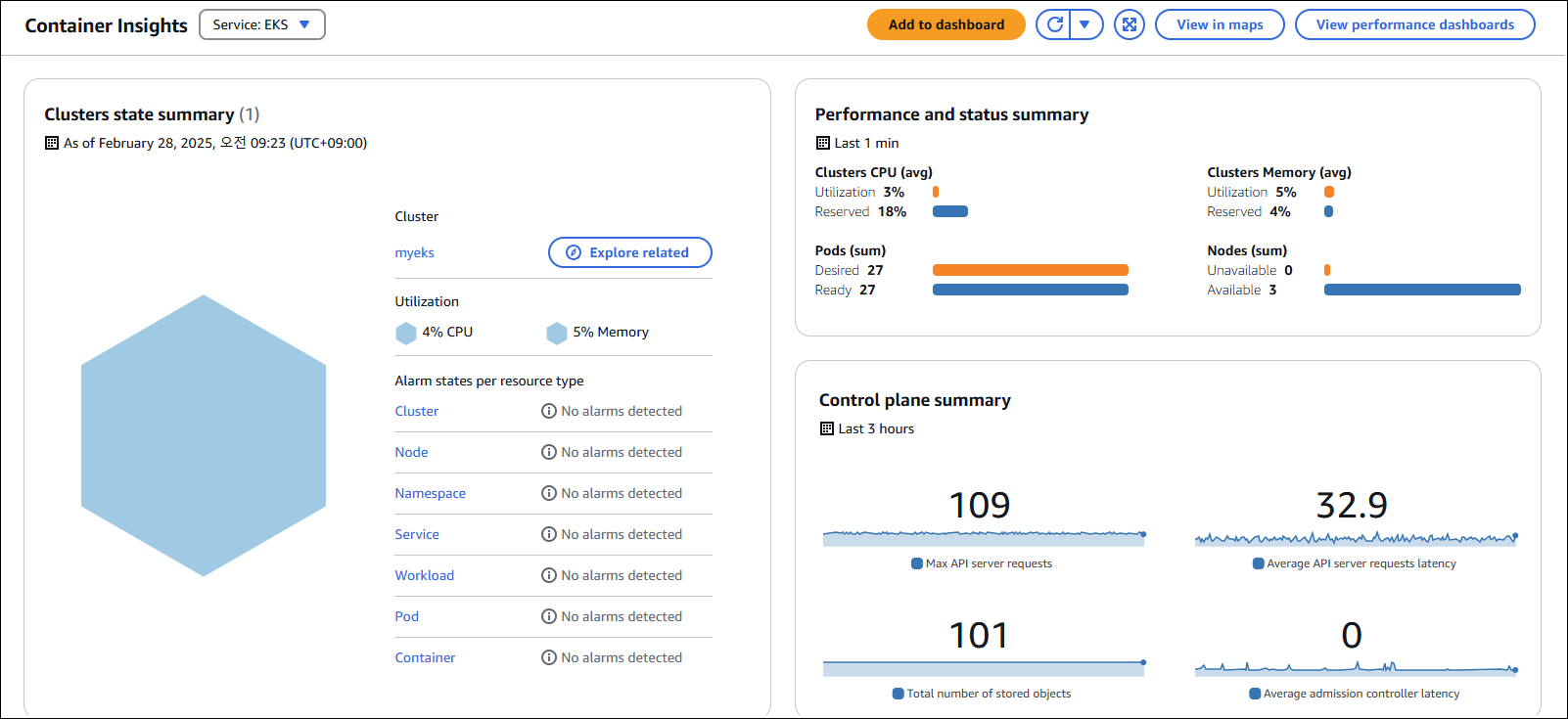Viewport: 1568px width, 719px height.
Task: Click the Pods Desired orange bar
Action: click(1031, 270)
